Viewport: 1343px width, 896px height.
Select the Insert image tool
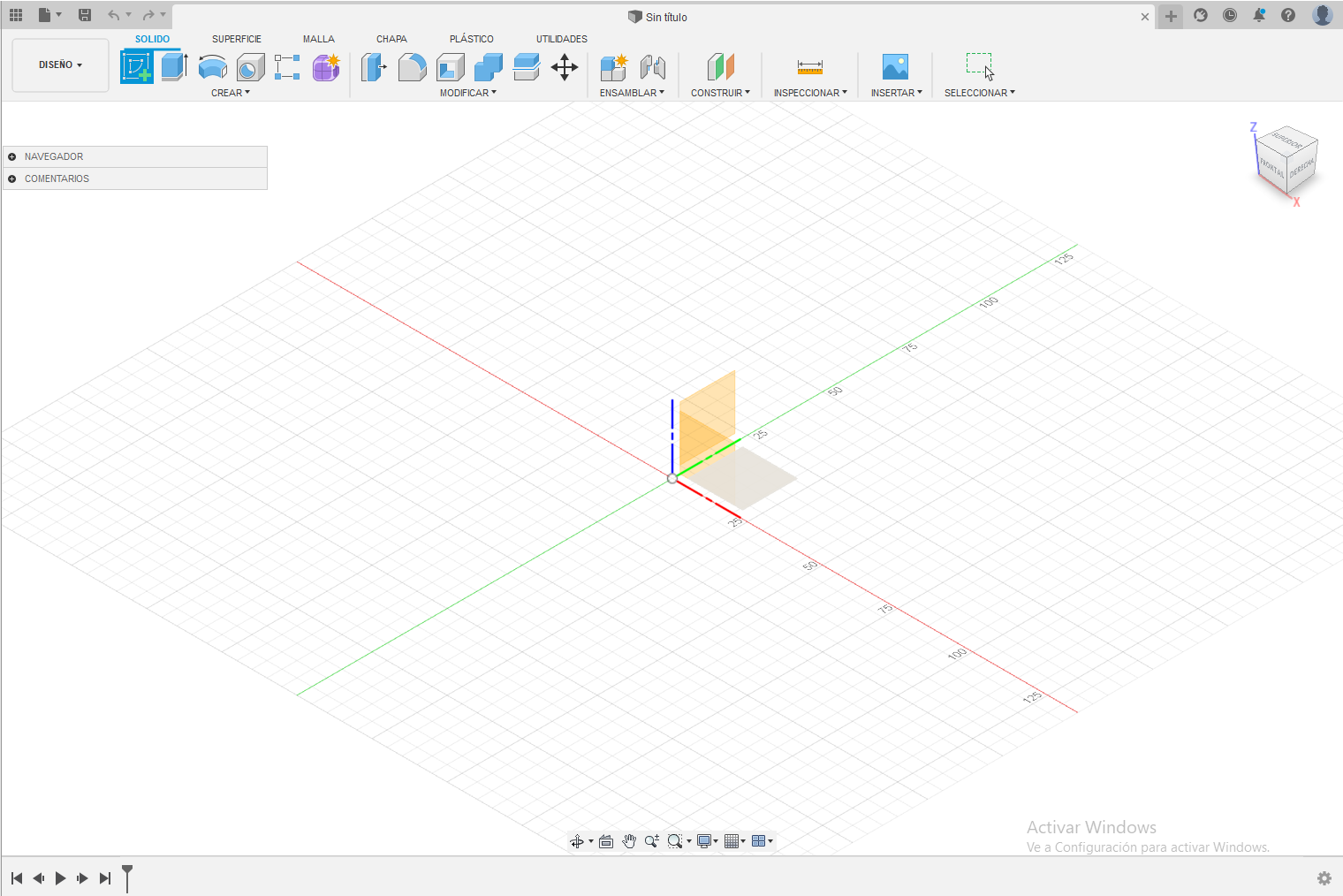pos(895,67)
